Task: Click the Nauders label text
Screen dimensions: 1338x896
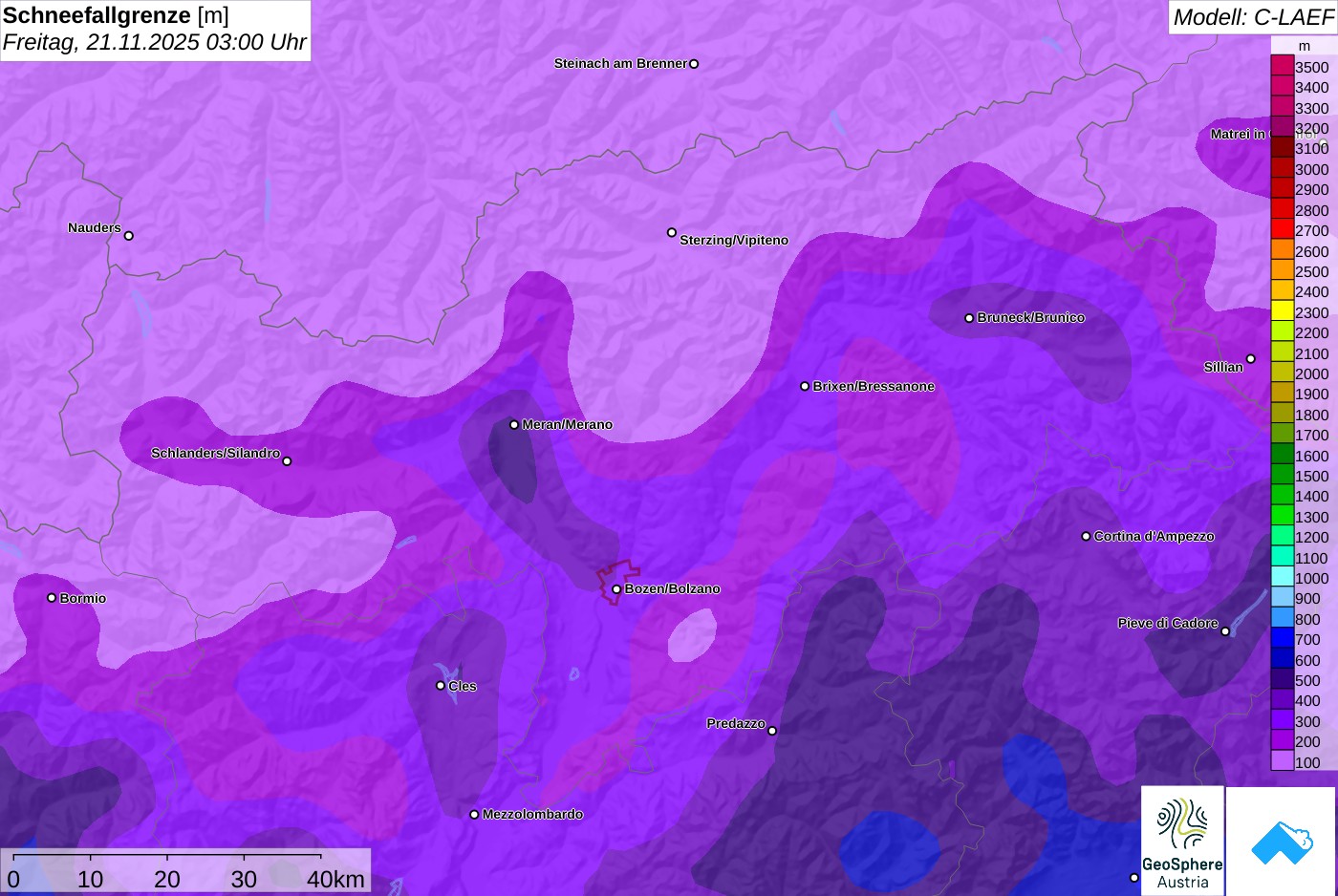Action: (x=95, y=228)
